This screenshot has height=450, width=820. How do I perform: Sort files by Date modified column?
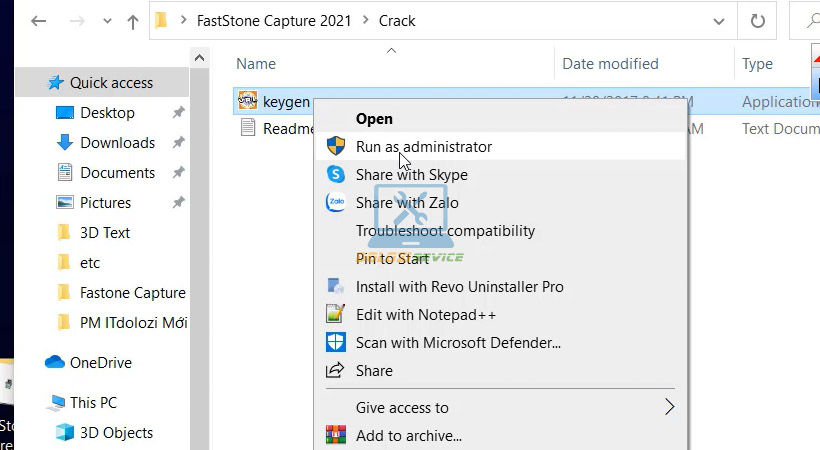tap(610, 64)
